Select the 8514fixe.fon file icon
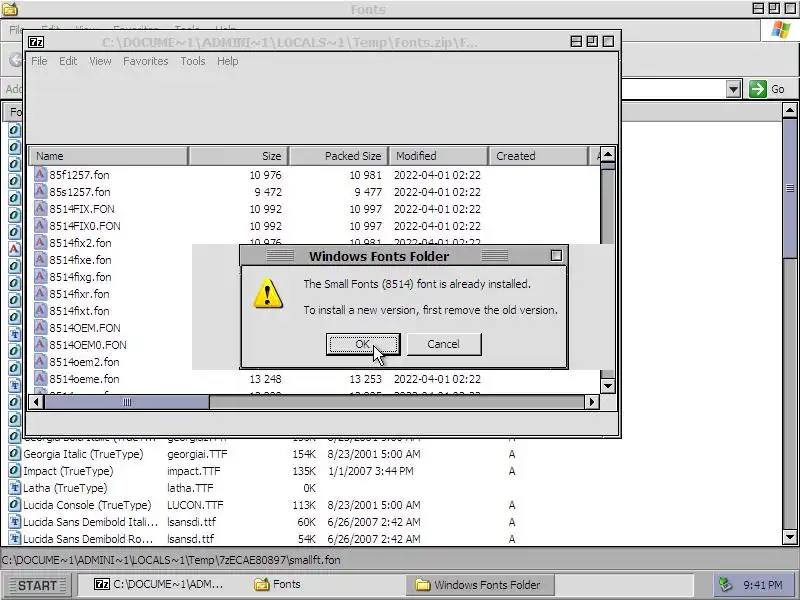 click(x=40, y=259)
